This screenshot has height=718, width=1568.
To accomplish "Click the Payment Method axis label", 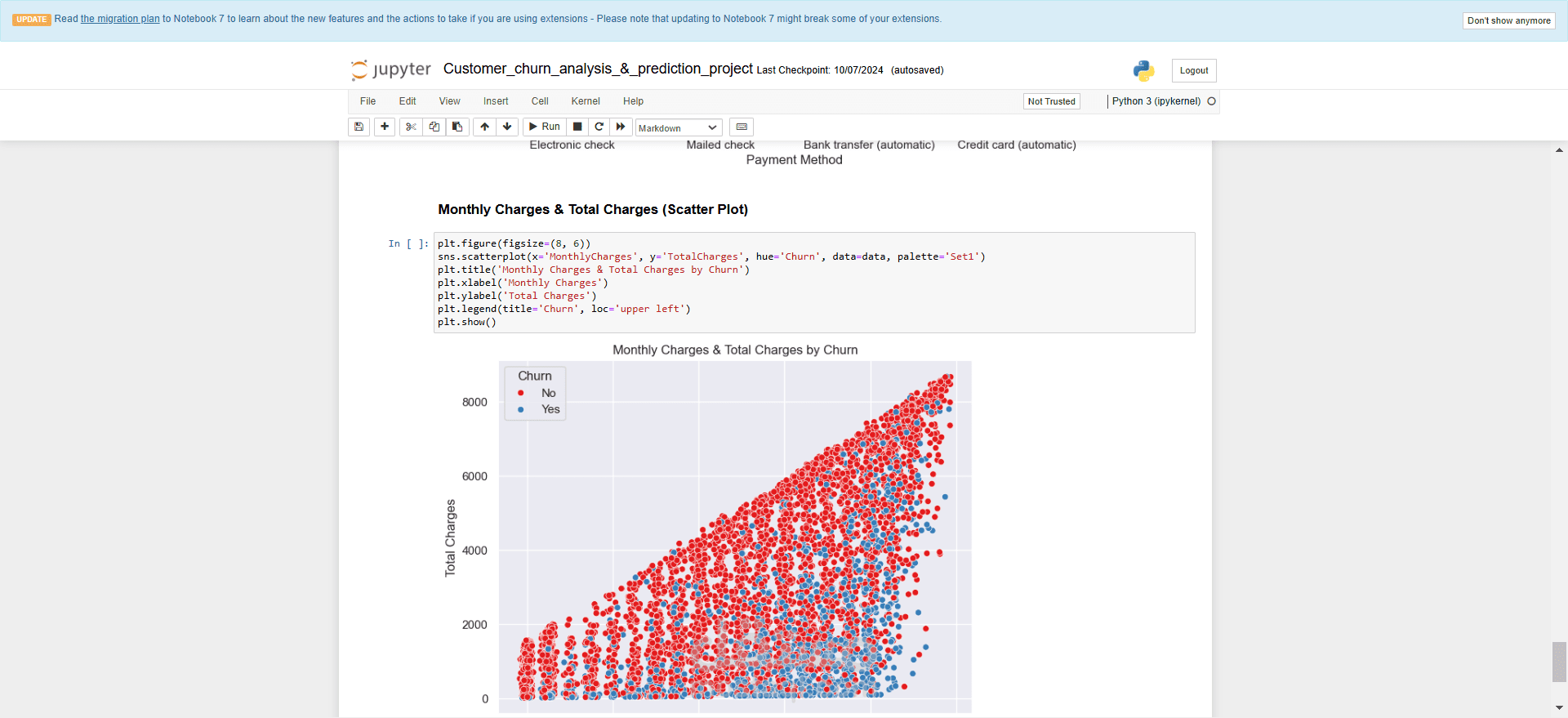I will pyautogui.click(x=794, y=160).
